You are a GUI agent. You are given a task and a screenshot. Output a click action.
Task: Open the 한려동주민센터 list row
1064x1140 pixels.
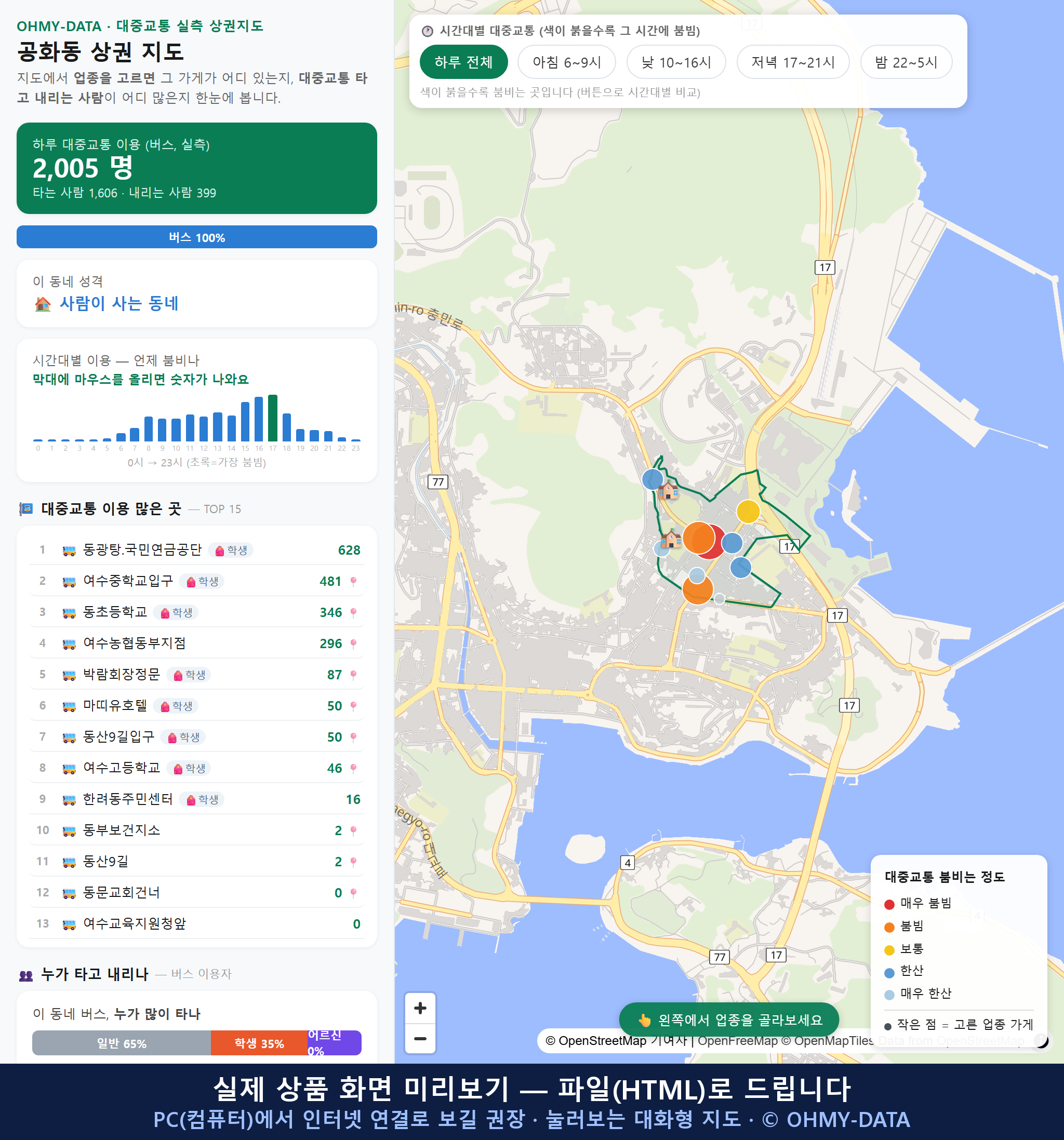[197, 799]
